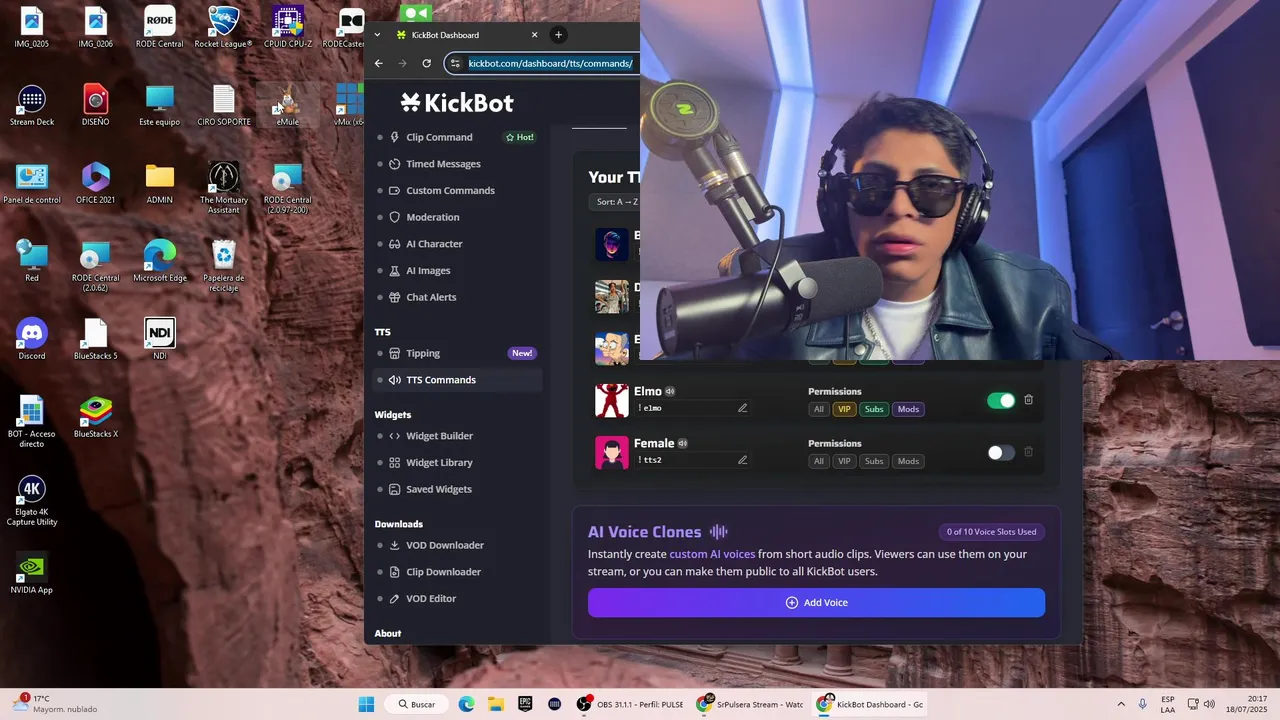
Task: Click the Female voice avatar thumbnail
Action: pos(612,452)
